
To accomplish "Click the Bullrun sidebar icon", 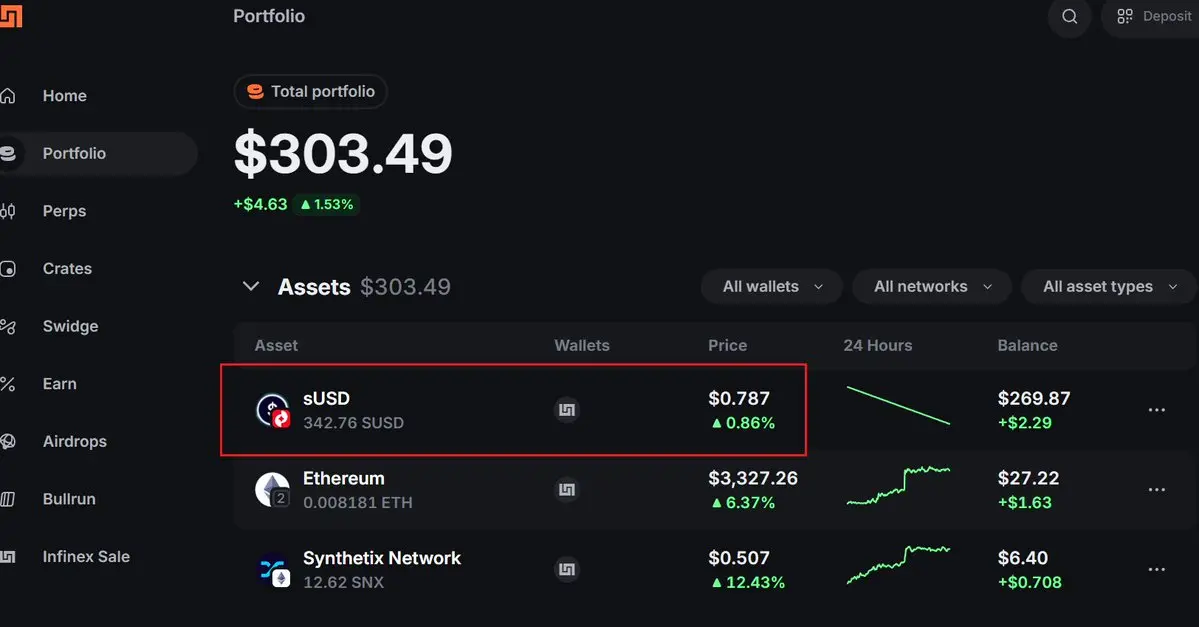I will click(x=8, y=499).
